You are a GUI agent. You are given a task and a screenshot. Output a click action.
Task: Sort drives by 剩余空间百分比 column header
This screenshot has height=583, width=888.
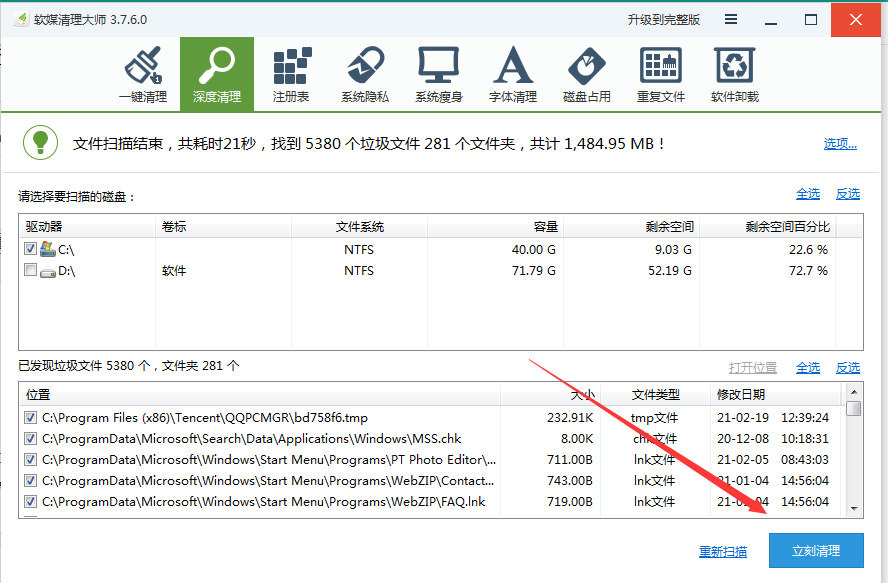767,227
